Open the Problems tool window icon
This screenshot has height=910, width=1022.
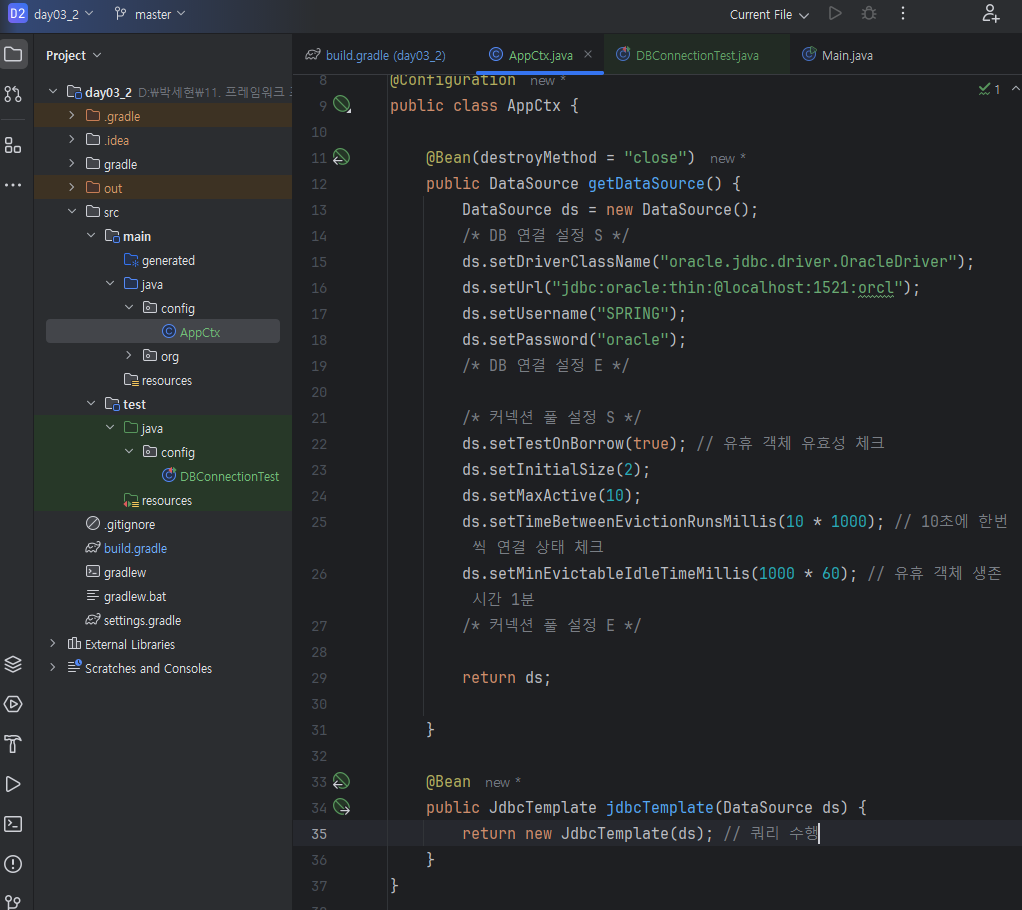coord(13,864)
